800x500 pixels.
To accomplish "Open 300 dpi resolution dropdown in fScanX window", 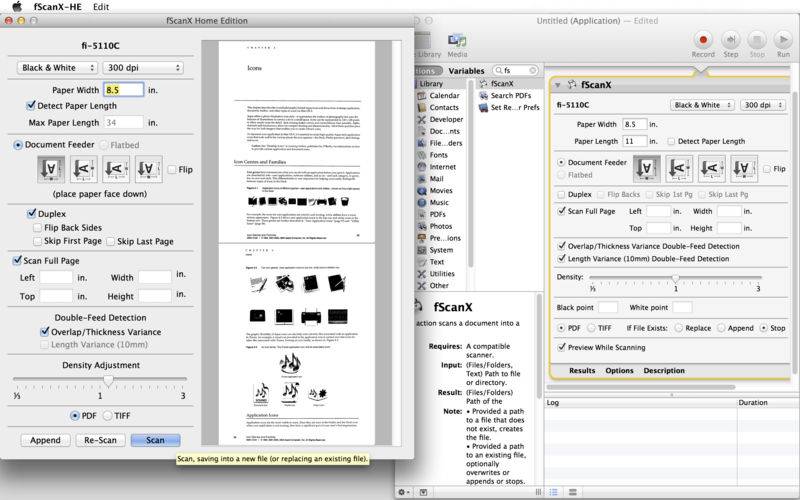I will pos(143,68).
